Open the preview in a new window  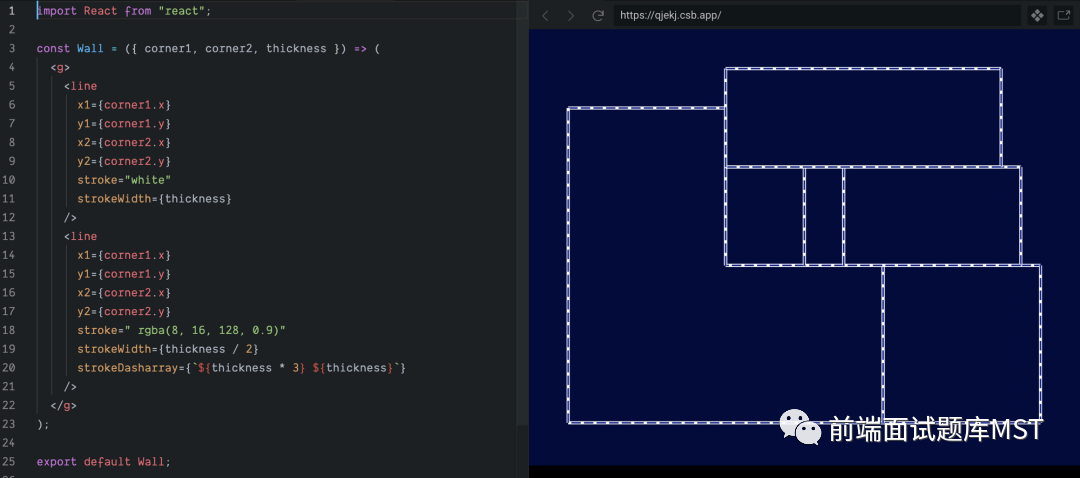point(1063,15)
